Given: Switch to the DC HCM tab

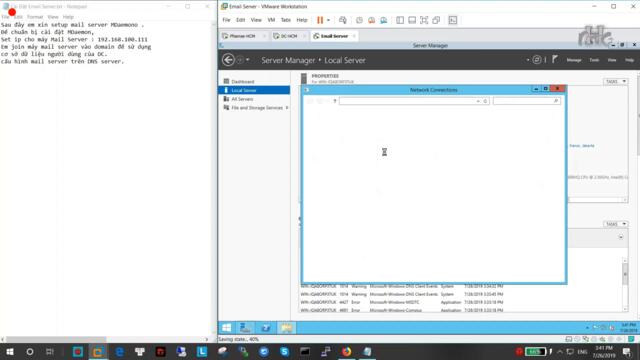Looking at the screenshot, I should 286,36.
